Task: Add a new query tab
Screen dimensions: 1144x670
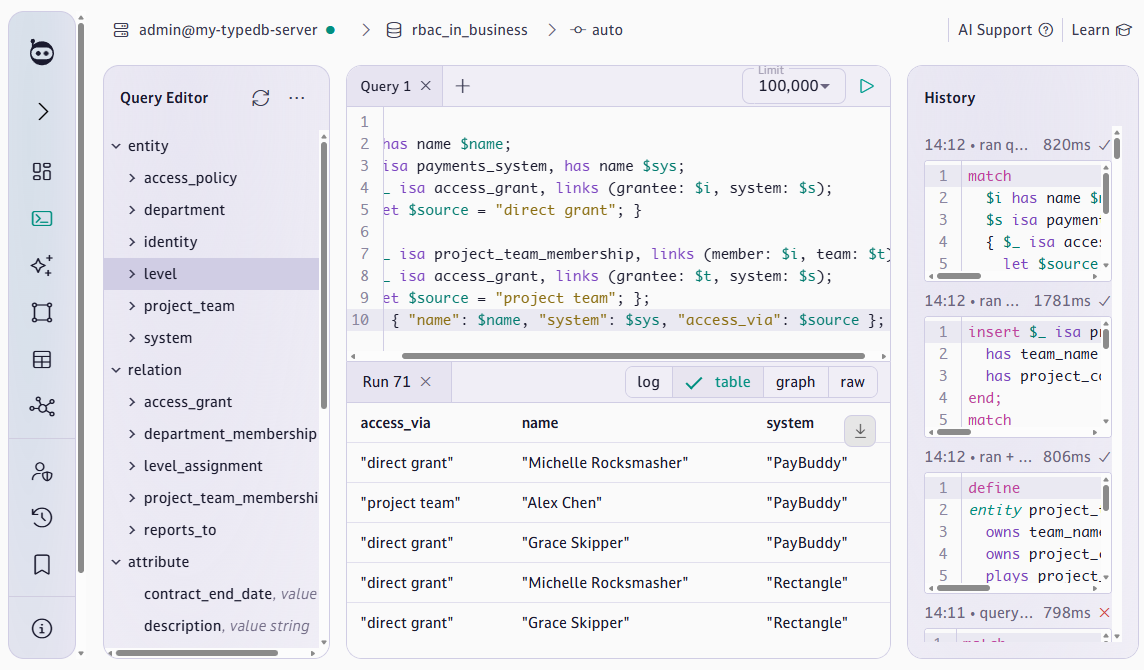Action: (462, 86)
